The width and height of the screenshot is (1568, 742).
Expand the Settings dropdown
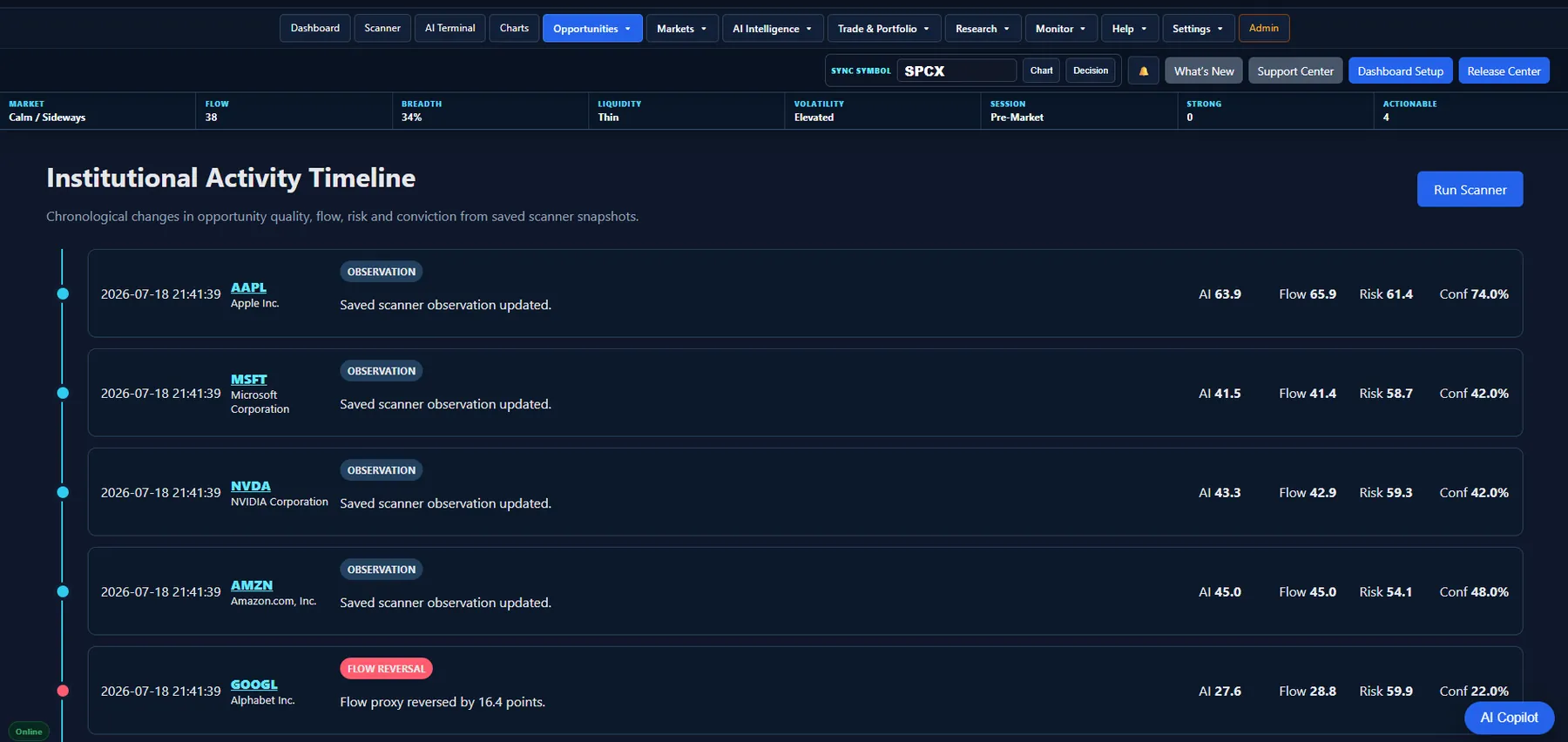[x=1198, y=28]
